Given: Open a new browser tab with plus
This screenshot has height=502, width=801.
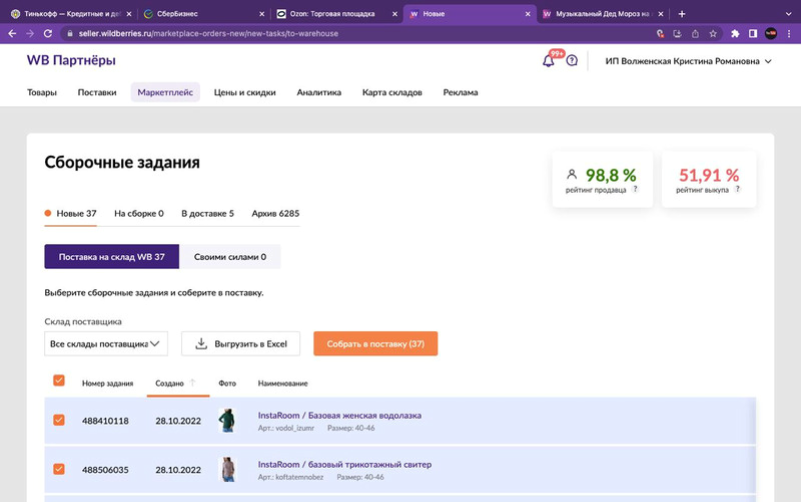Looking at the screenshot, I should point(681,14).
